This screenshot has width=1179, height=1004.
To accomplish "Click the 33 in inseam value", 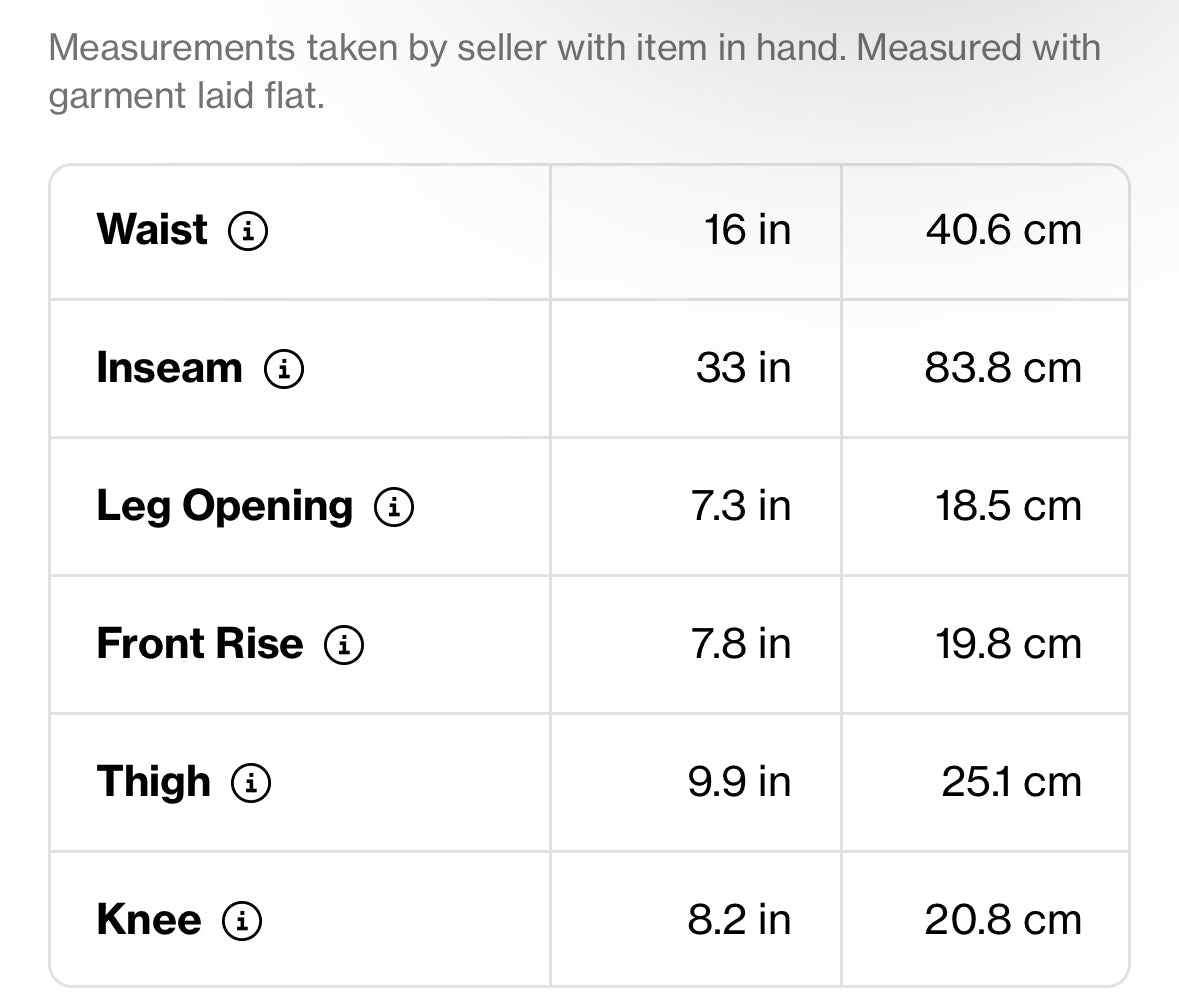I will (x=743, y=369).
